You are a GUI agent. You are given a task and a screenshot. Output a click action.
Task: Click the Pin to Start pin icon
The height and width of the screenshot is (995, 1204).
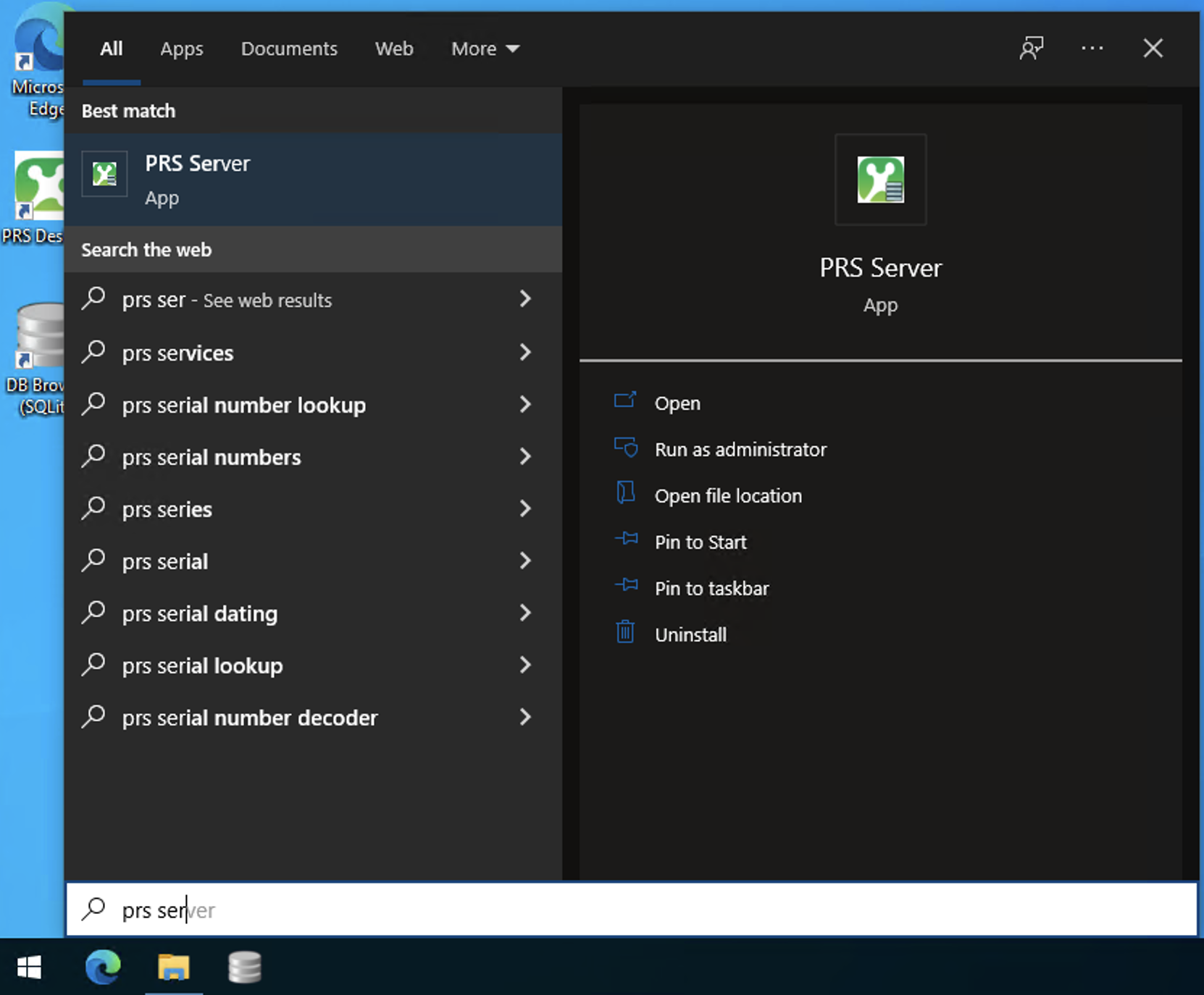tap(626, 540)
